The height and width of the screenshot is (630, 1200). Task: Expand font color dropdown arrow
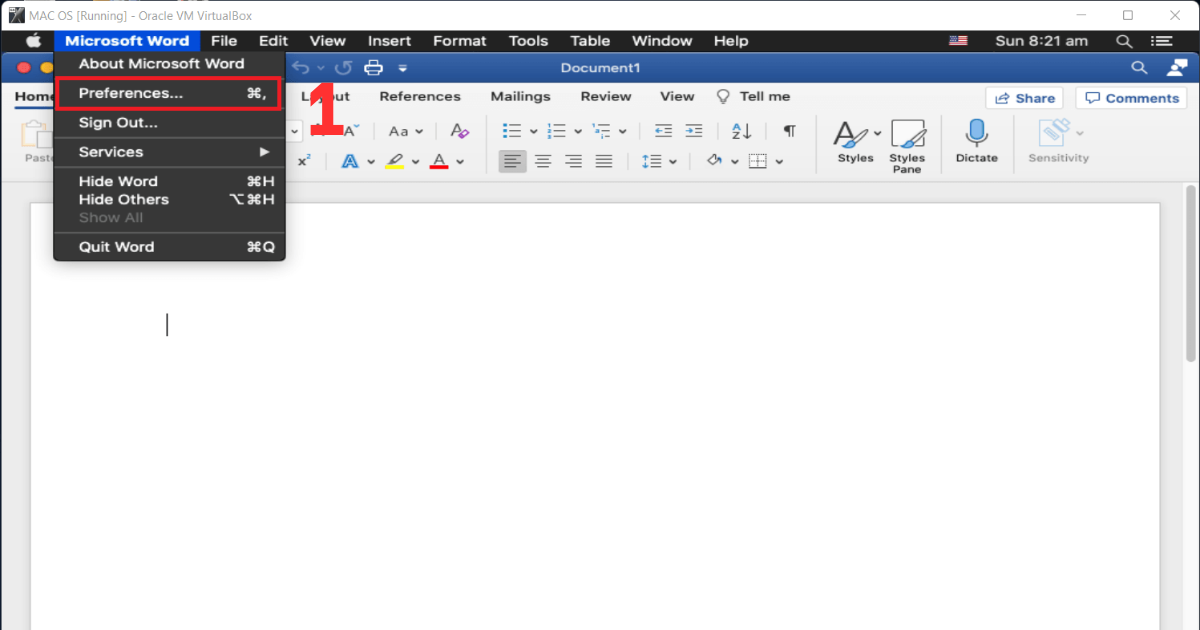click(x=460, y=162)
